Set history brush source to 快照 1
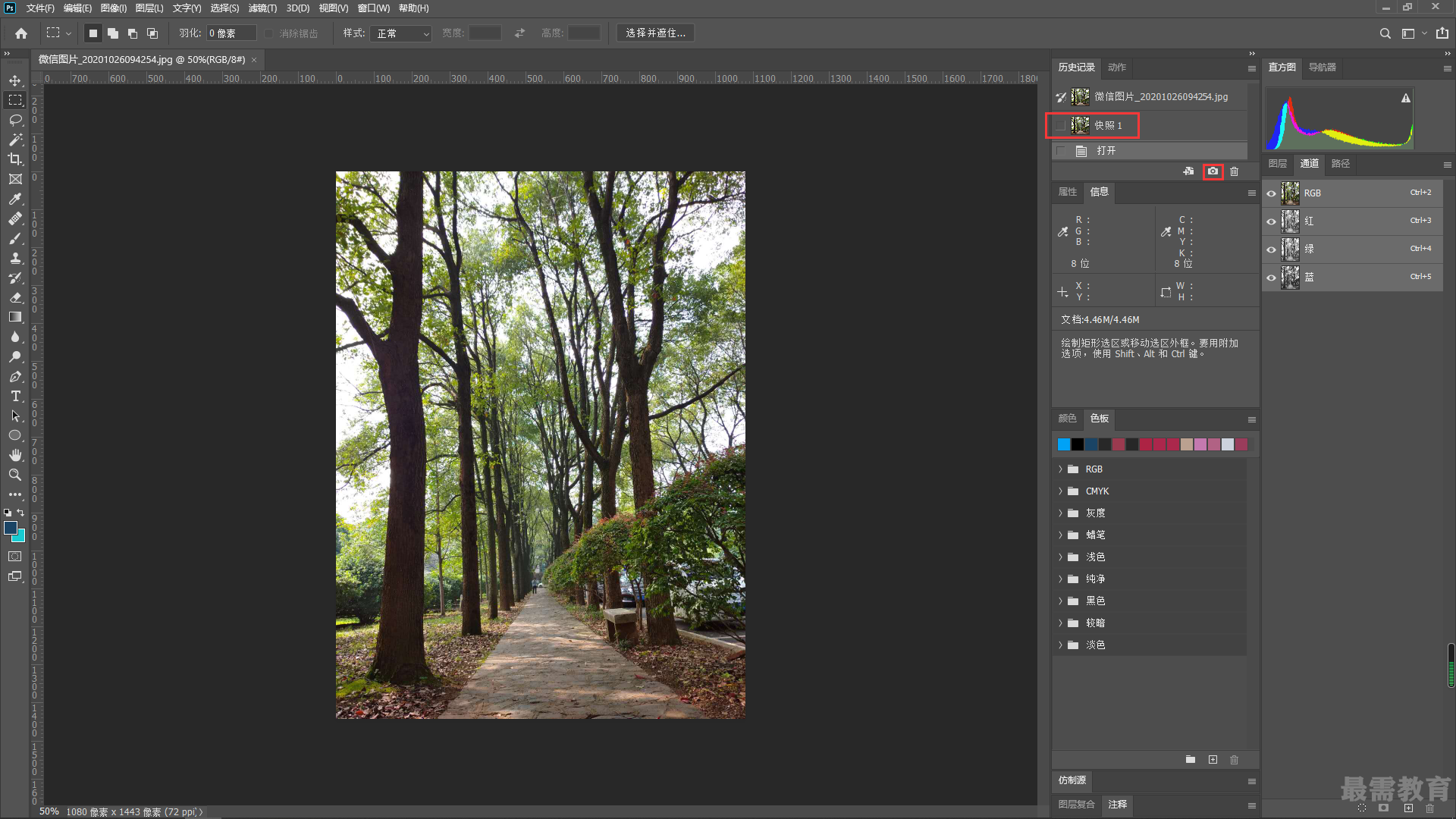Viewport: 1456px width, 819px height. (1060, 126)
